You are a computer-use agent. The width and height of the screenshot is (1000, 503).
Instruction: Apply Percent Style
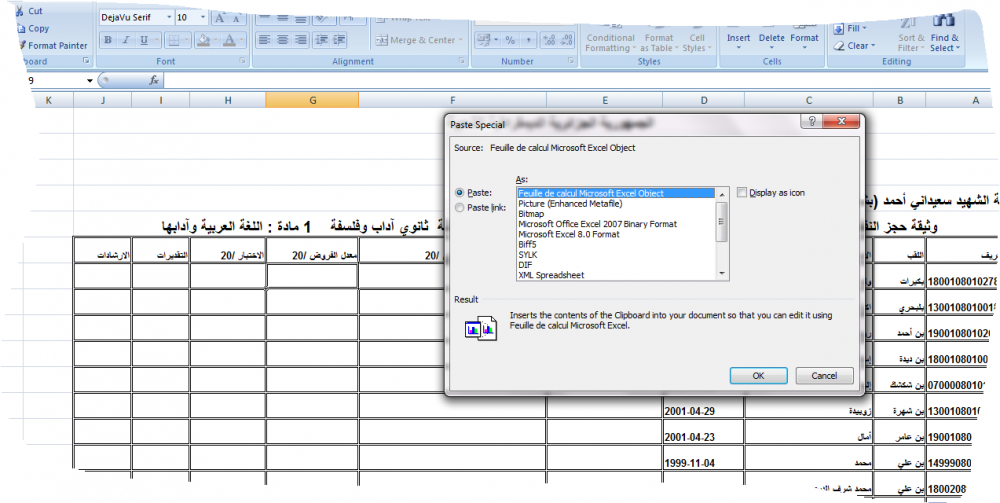(x=510, y=40)
